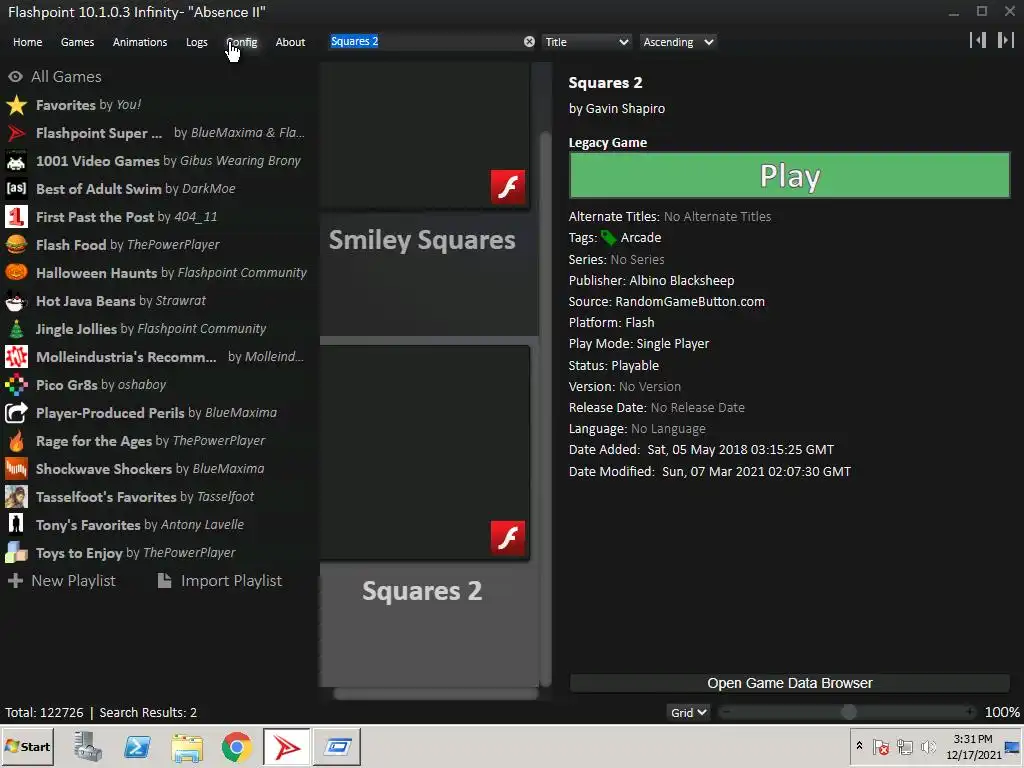This screenshot has width=1024, height=768.
Task: Open File Explorer from the taskbar
Action: click(x=187, y=747)
